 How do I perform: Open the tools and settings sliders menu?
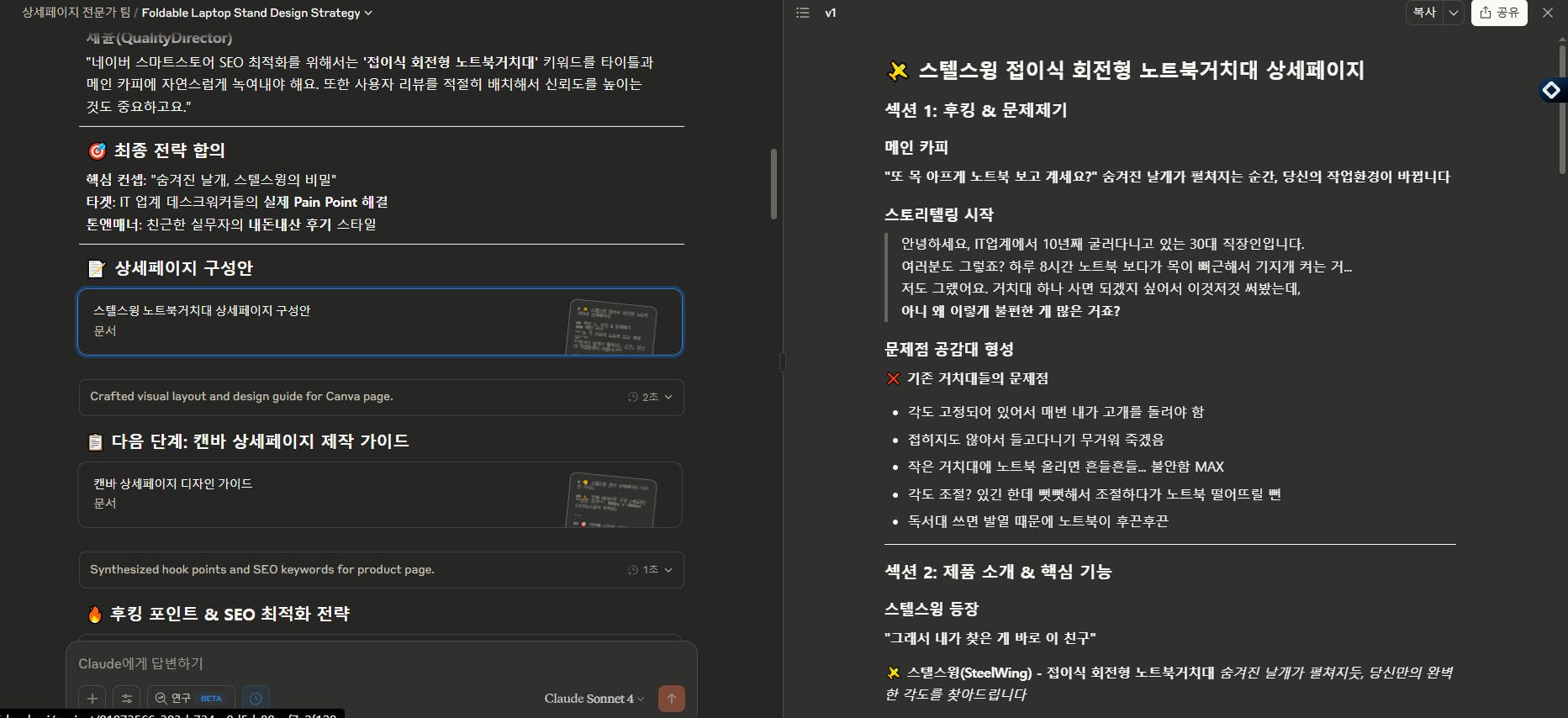(127, 698)
